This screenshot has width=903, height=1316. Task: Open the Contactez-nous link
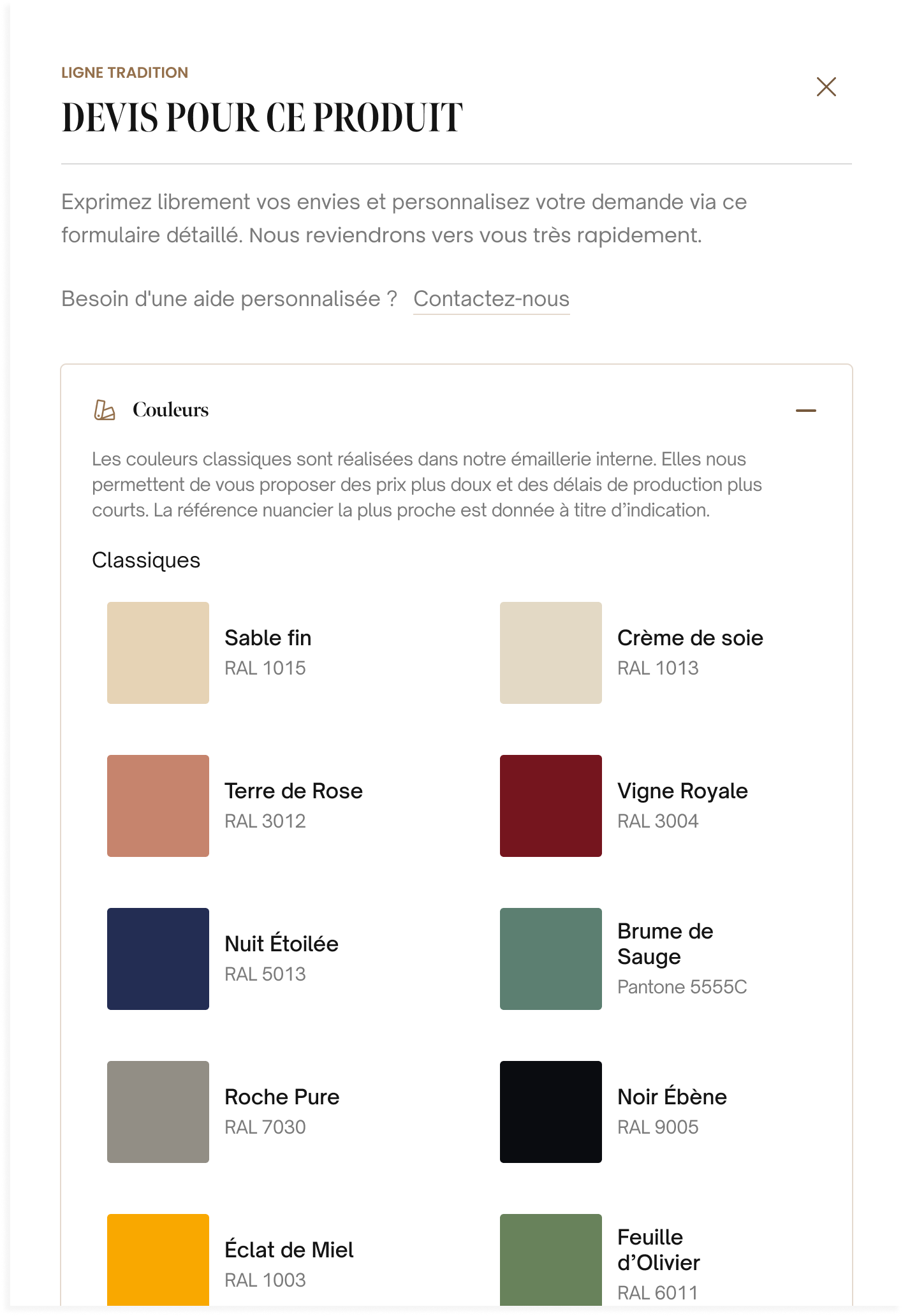pos(491,299)
